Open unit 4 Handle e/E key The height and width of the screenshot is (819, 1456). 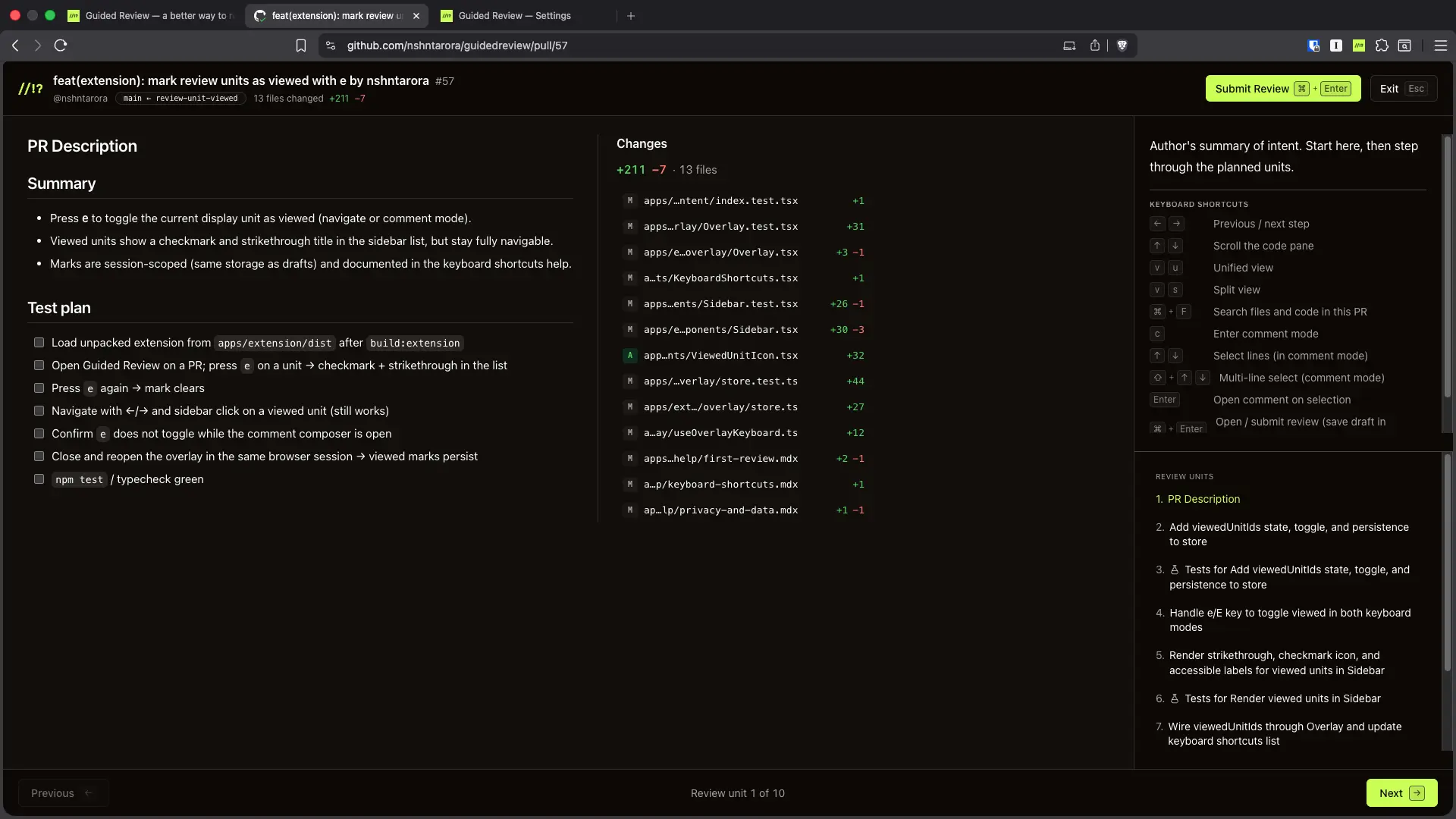1288,620
